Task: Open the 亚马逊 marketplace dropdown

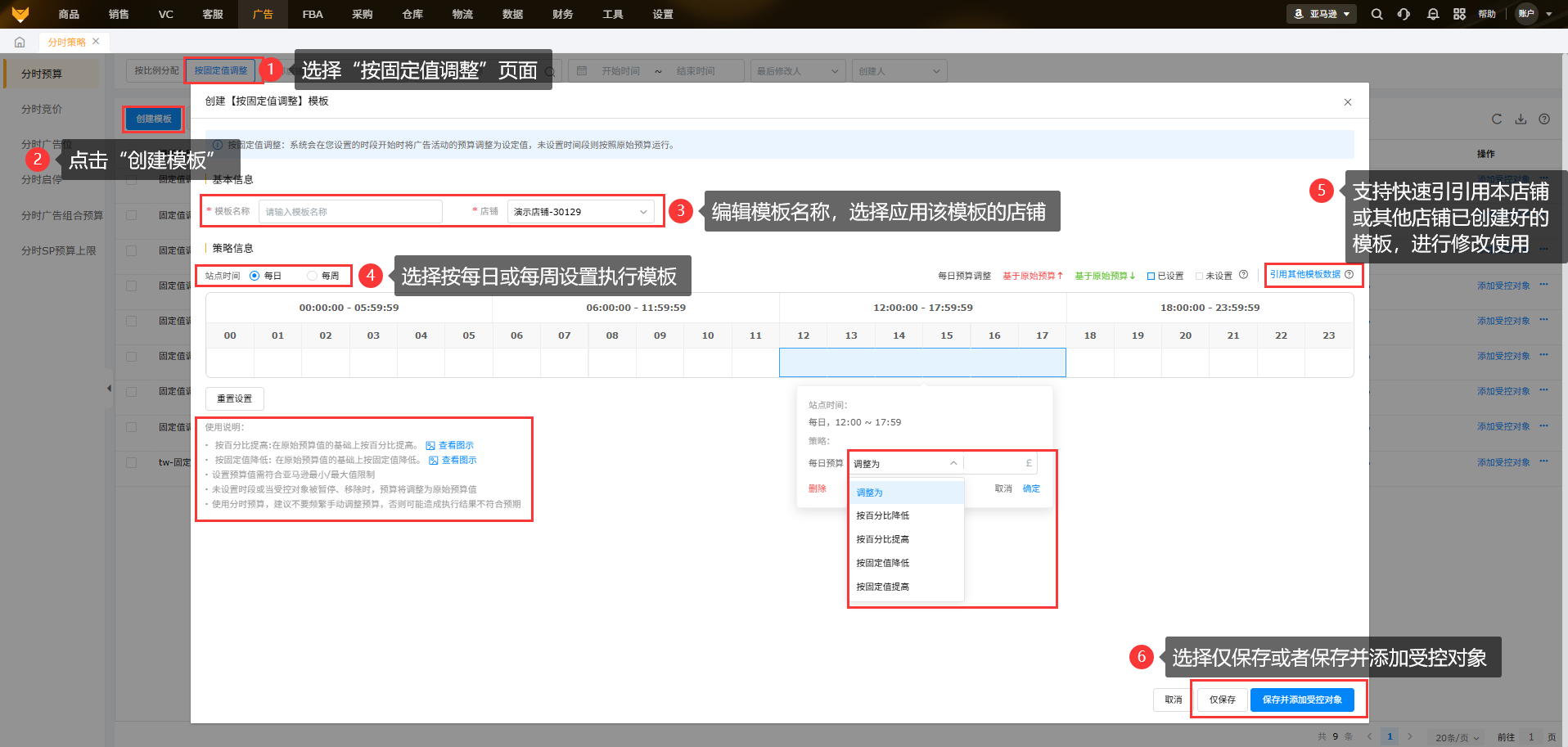Action: [1322, 14]
